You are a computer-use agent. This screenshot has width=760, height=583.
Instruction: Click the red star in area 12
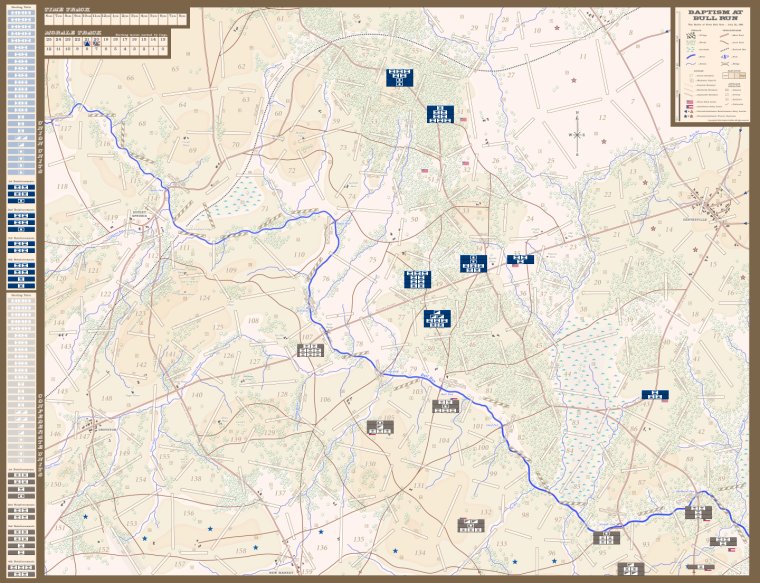[x=604, y=142]
